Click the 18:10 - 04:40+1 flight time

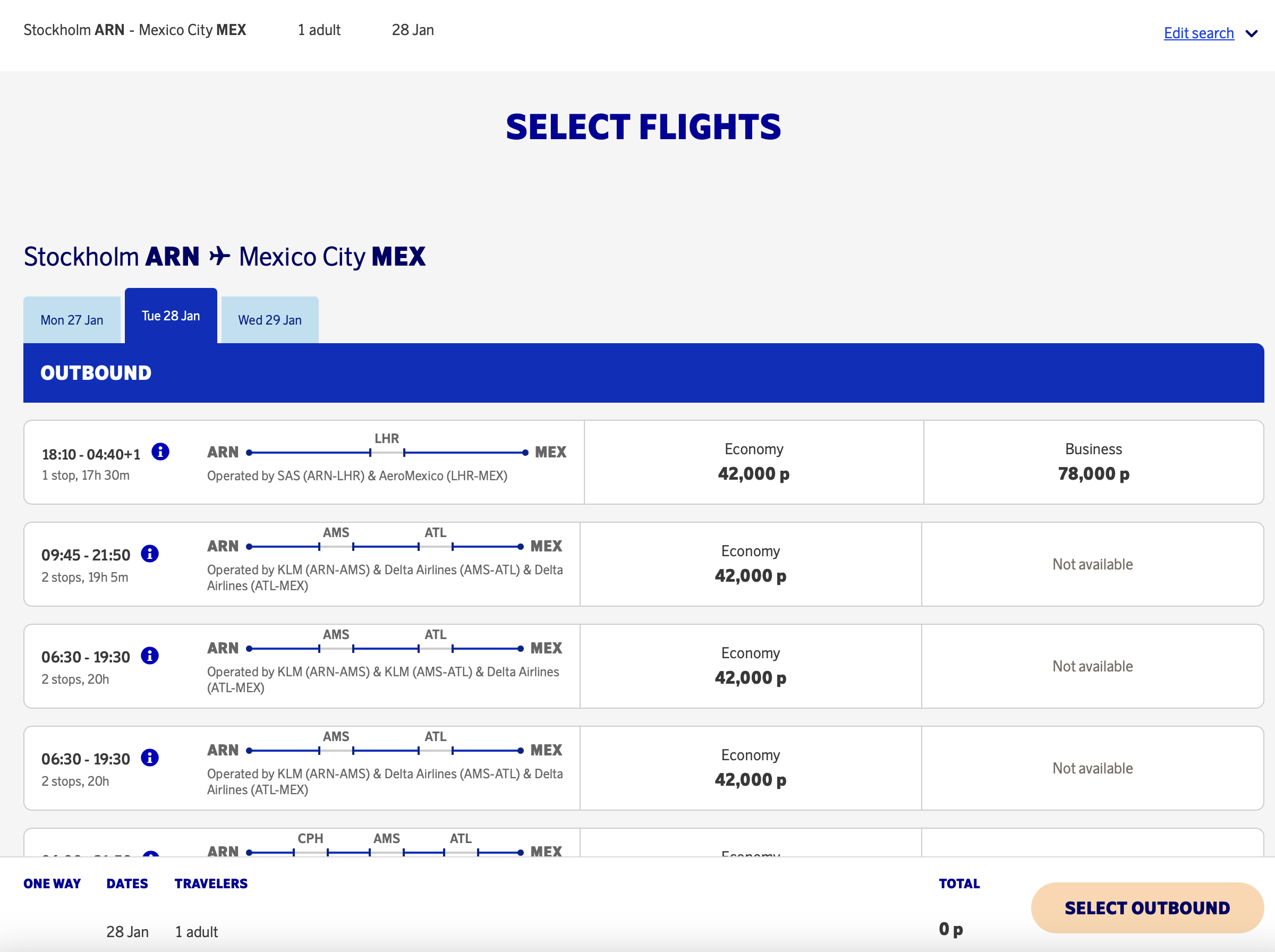pyautogui.click(x=91, y=455)
